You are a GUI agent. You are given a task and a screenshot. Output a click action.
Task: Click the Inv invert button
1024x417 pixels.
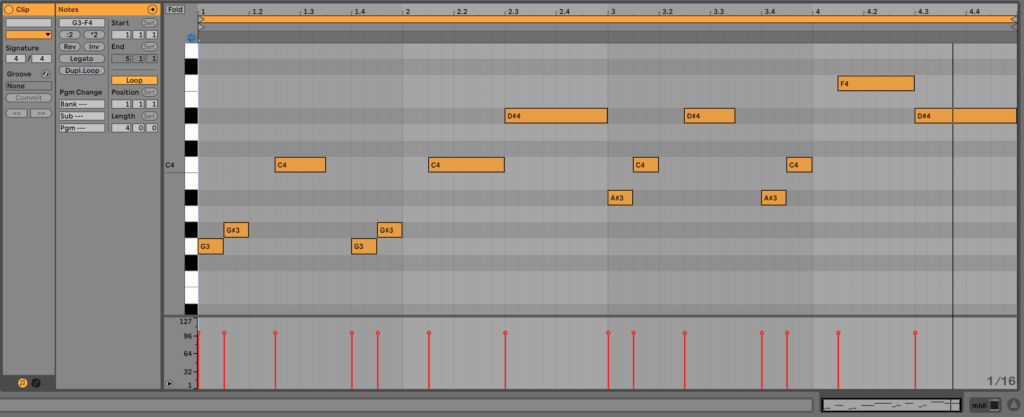[94, 47]
